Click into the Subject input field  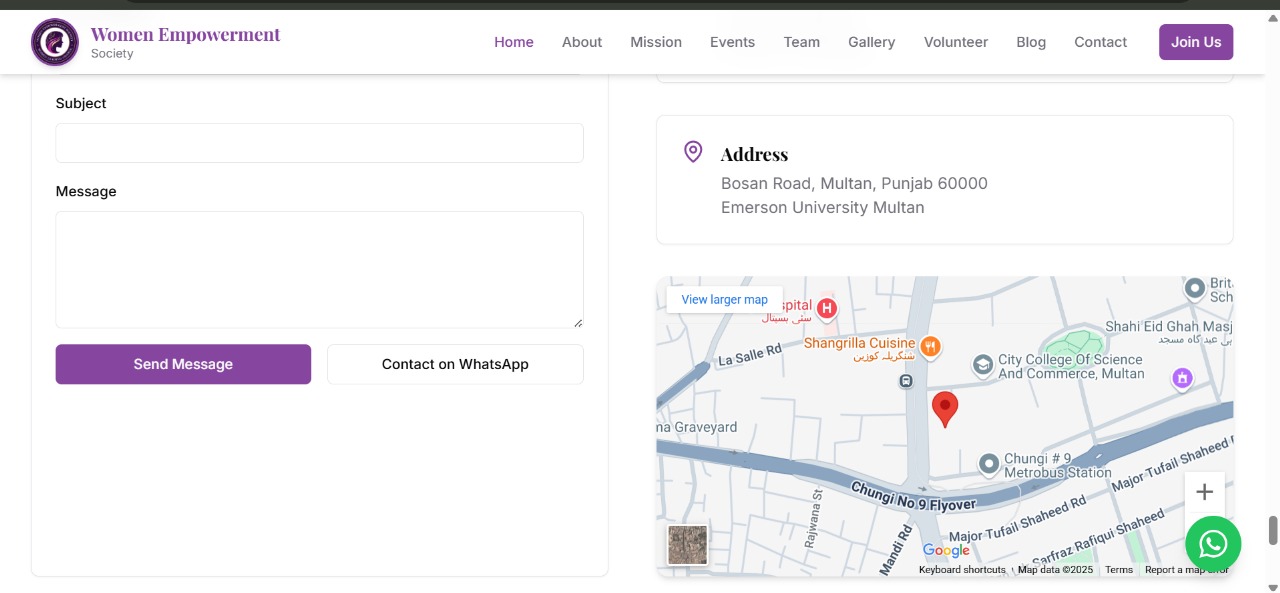[319, 143]
